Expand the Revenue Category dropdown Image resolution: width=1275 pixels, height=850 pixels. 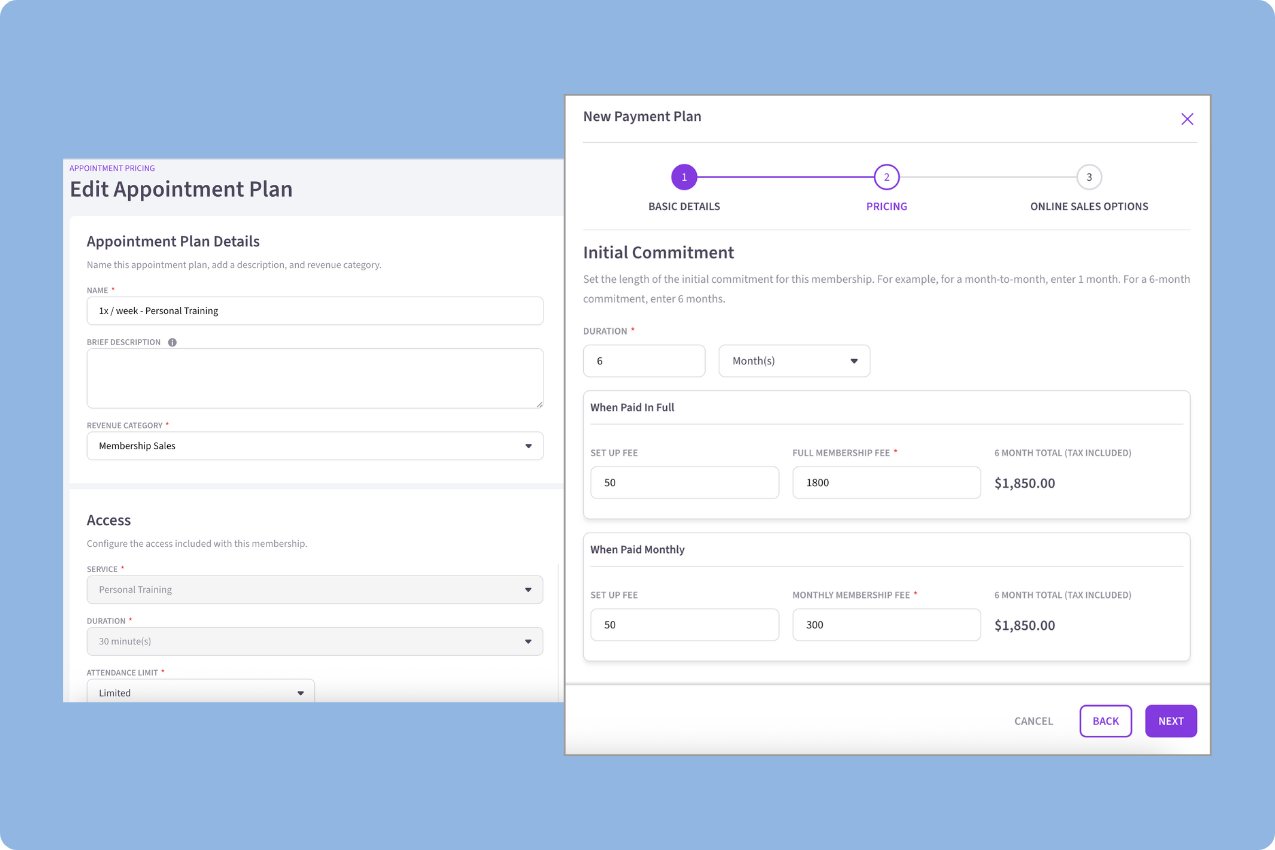(x=315, y=446)
